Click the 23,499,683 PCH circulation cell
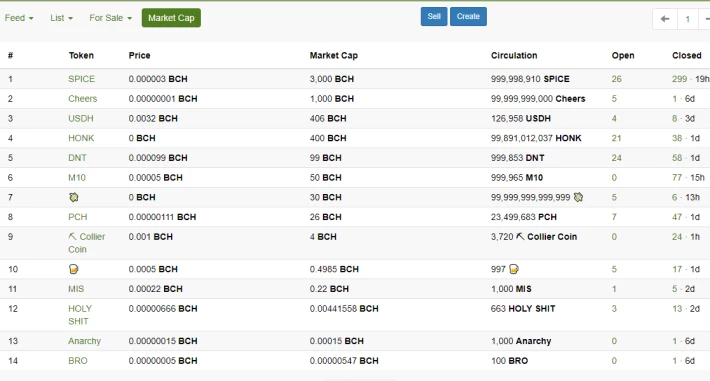This screenshot has width=710, height=381. (x=524, y=217)
